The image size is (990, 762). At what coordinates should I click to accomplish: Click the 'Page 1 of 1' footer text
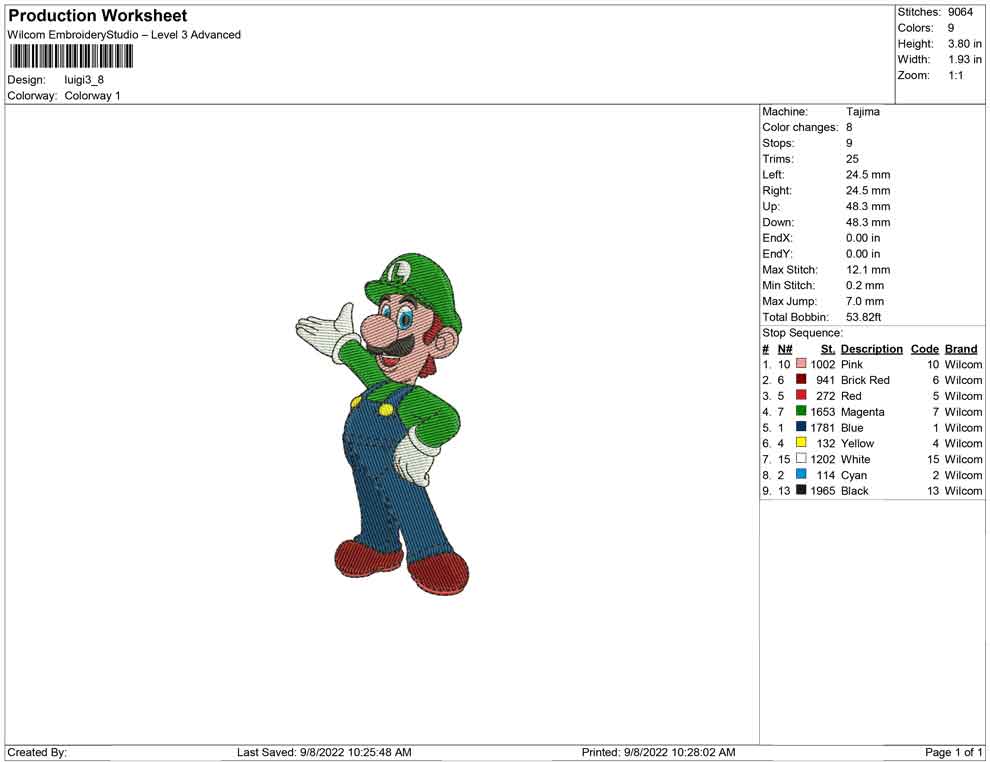coord(953,752)
